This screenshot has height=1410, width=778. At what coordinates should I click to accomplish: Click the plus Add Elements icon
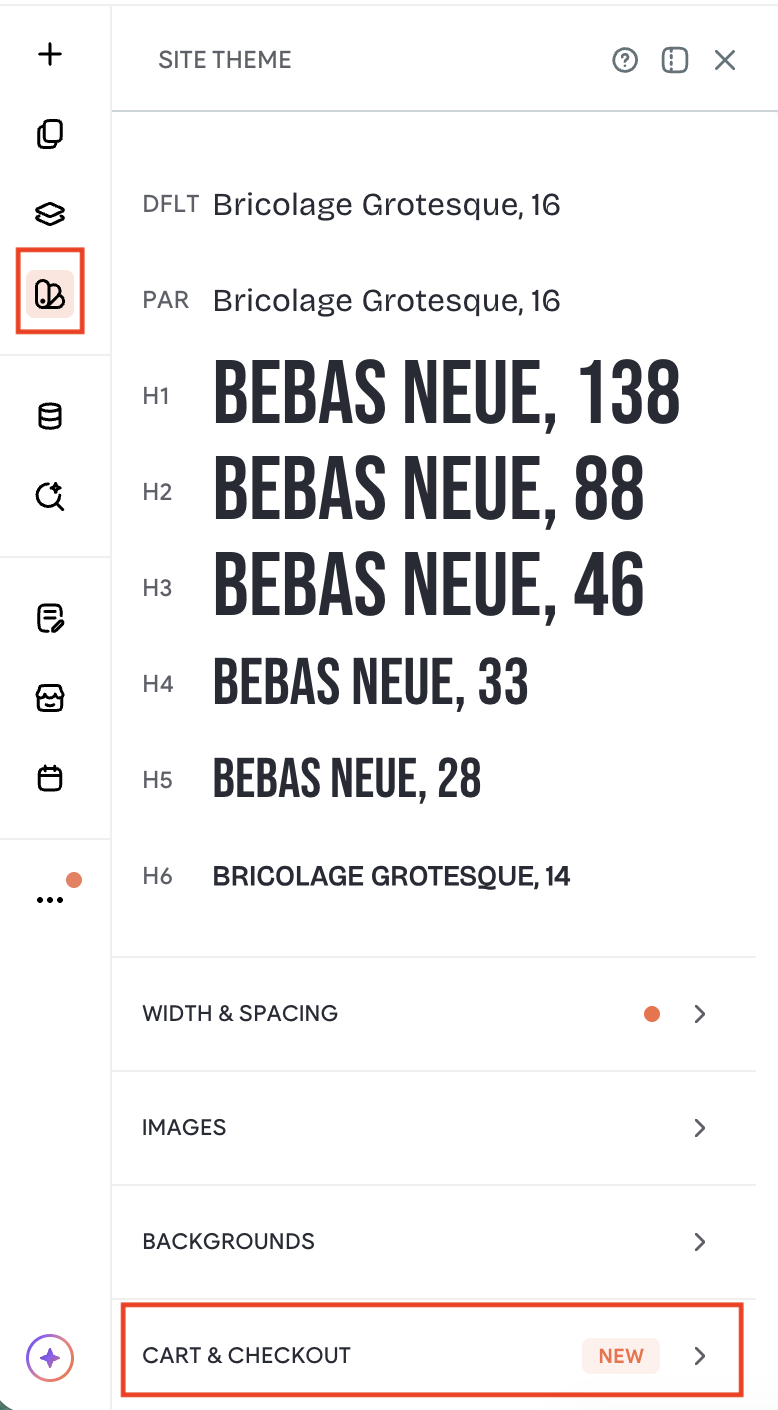(x=50, y=54)
